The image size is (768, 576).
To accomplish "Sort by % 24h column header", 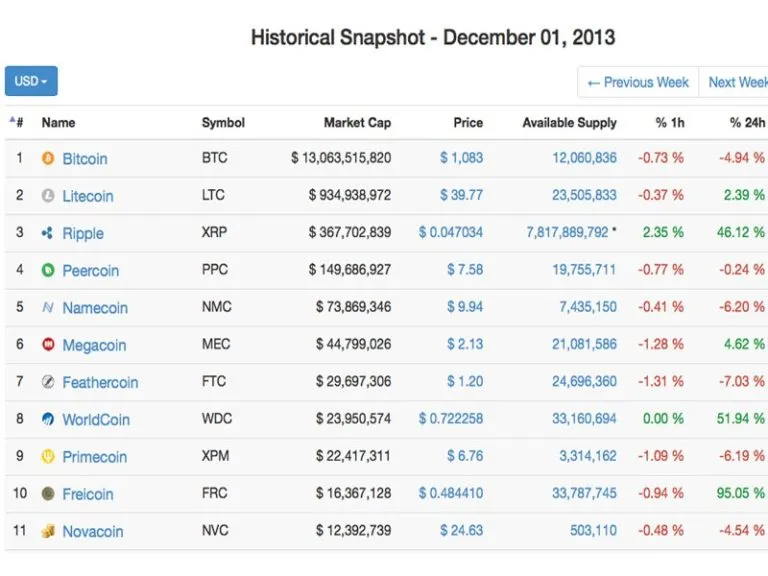I will coord(747,122).
